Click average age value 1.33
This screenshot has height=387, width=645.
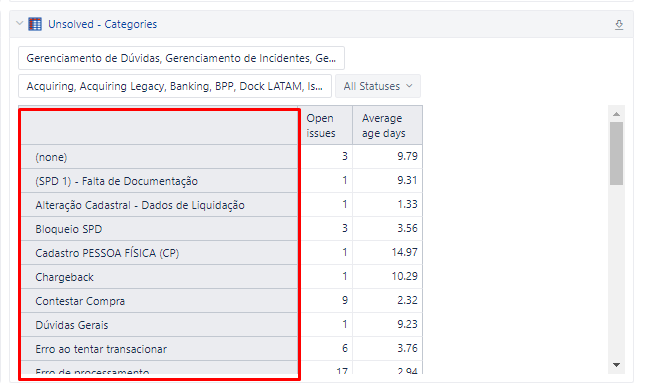pyautogui.click(x=407, y=204)
